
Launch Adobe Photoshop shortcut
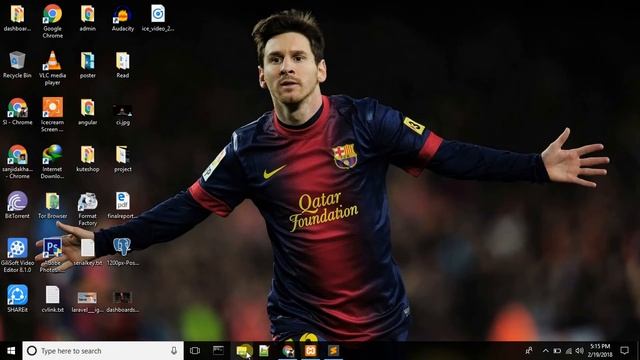[53, 255]
